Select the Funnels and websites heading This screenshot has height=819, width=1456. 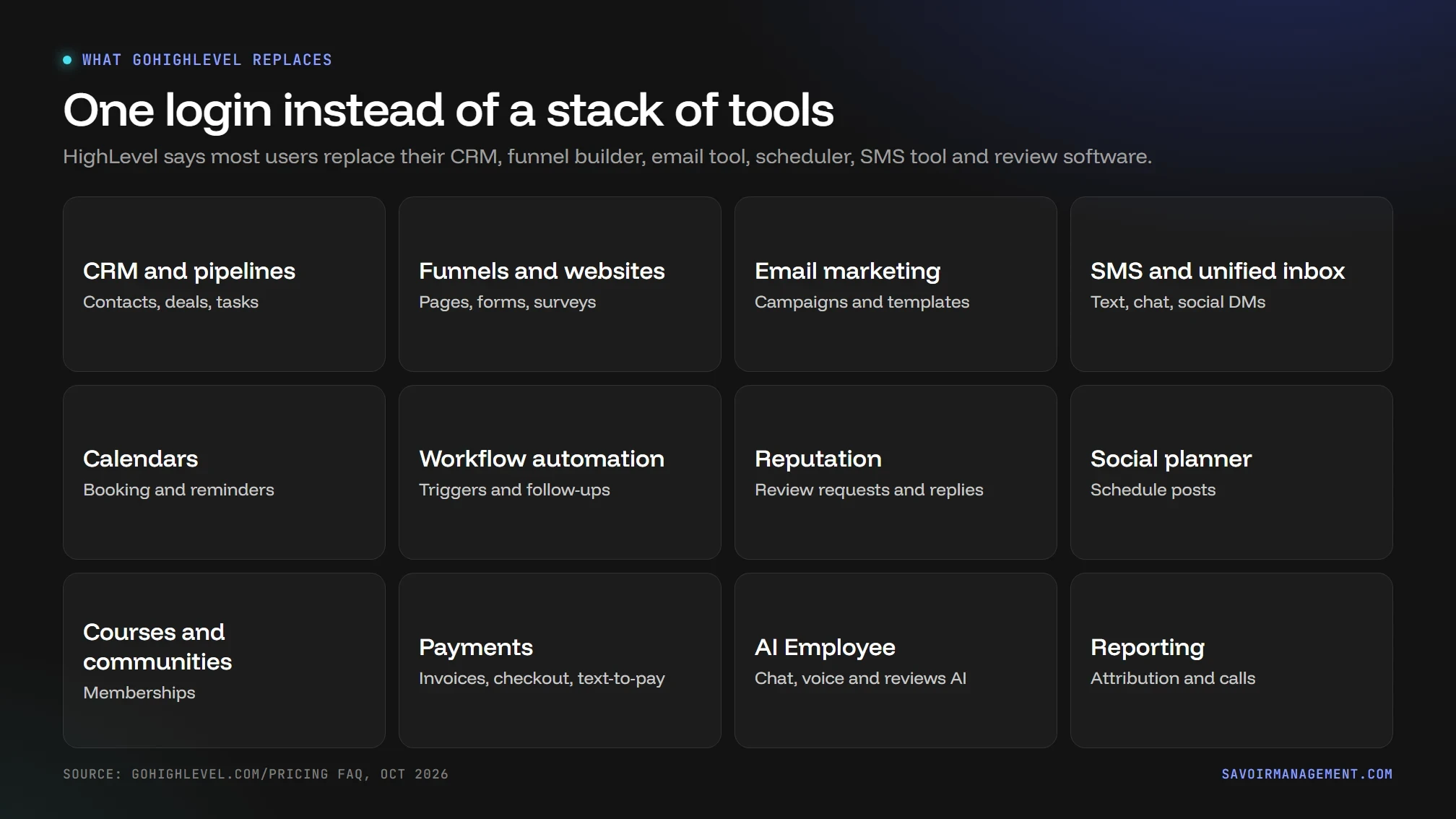click(542, 271)
